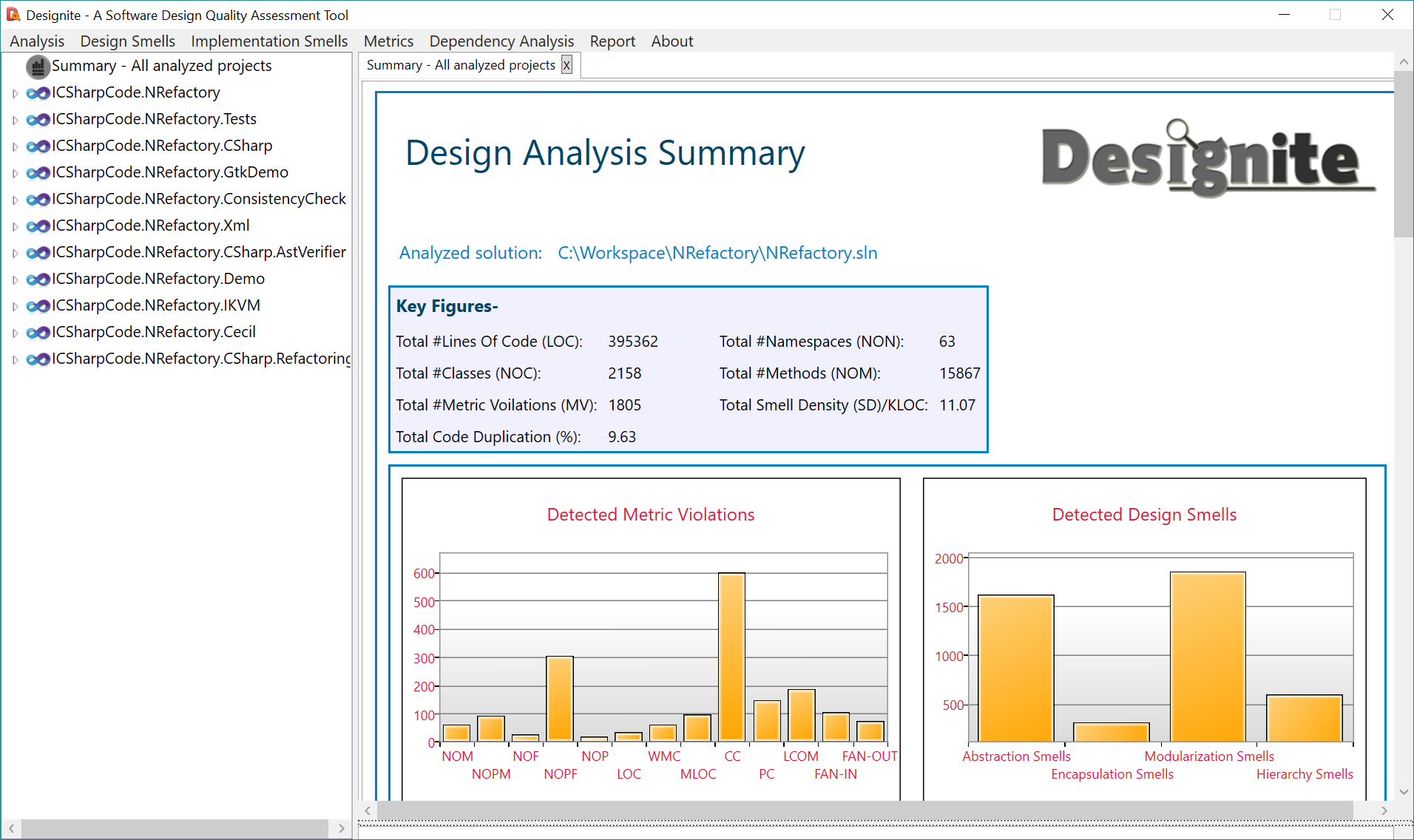
Task: Click the Detected Design Smells chart title
Action: pyautogui.click(x=1144, y=515)
